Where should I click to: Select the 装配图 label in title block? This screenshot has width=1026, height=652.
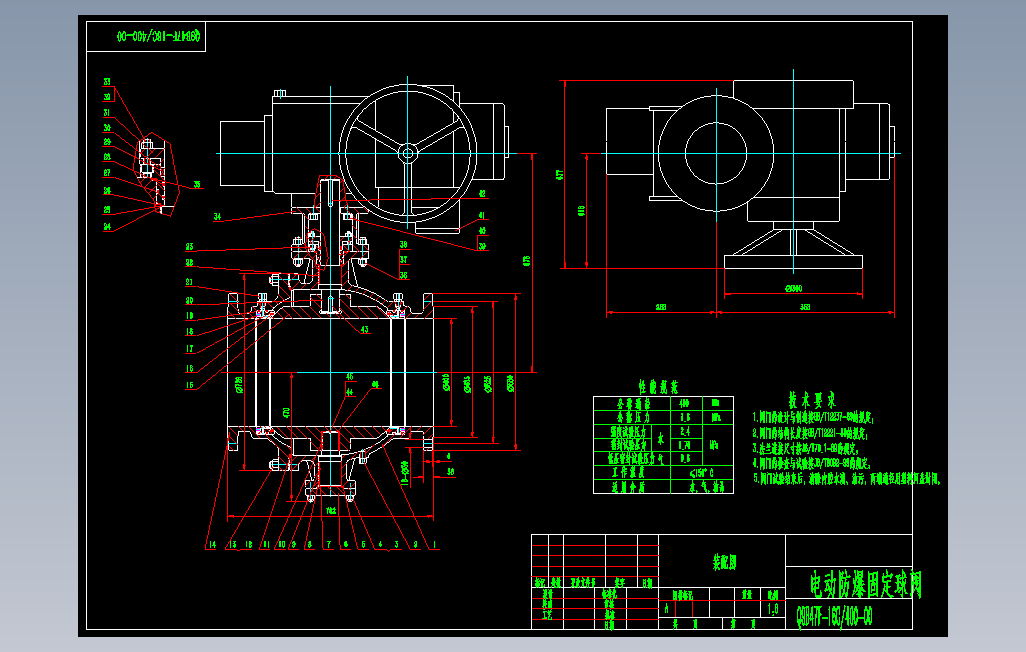(x=724, y=562)
